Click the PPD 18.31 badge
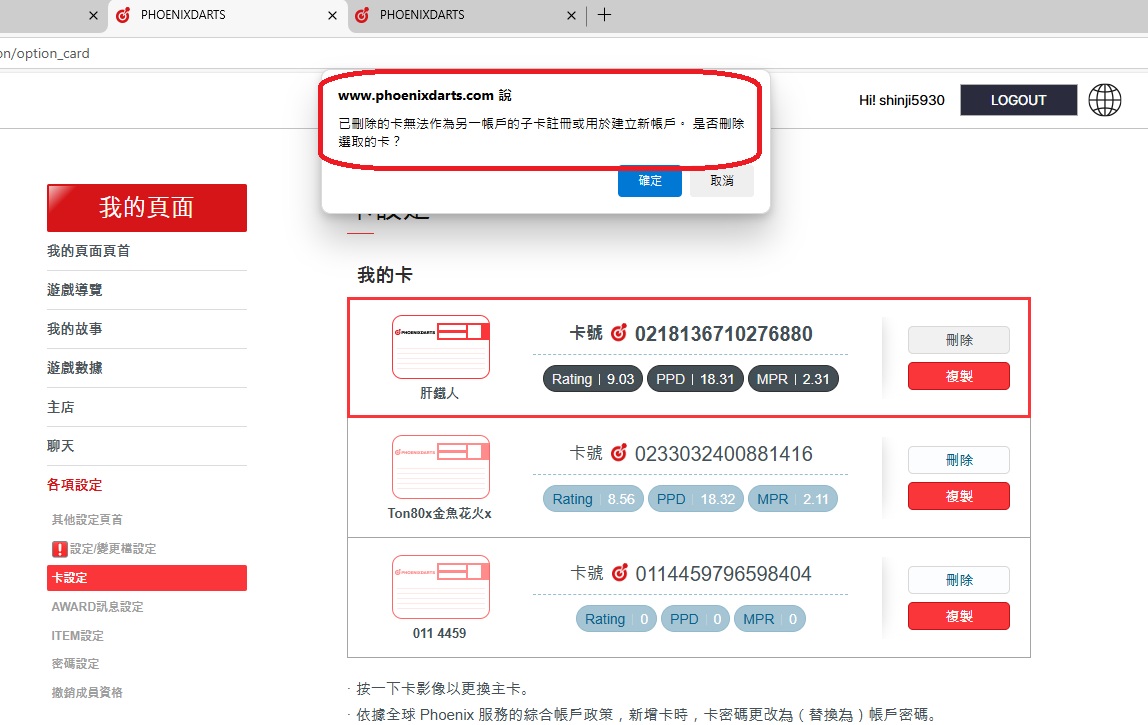Screen dimensions: 1148x725 [x=695, y=379]
